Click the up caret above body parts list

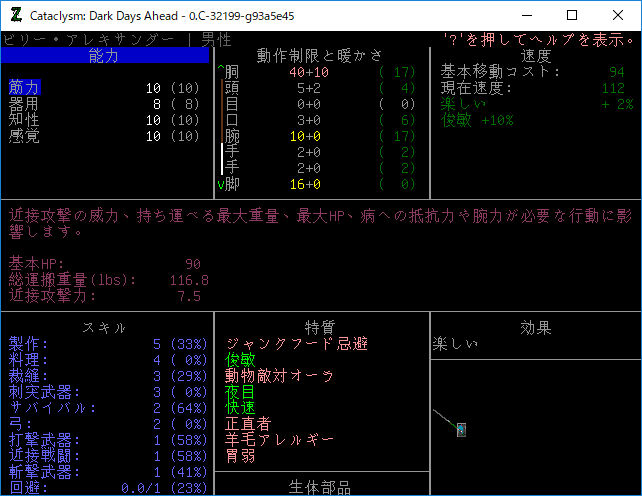tap(221, 72)
